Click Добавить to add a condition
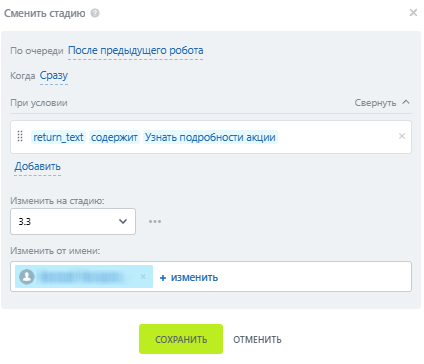 (x=38, y=166)
